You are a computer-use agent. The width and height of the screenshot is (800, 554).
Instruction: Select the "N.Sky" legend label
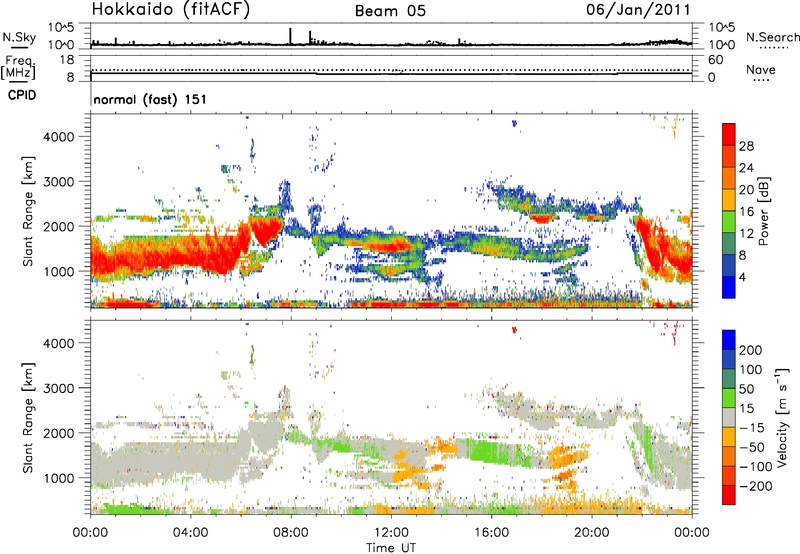[x=19, y=37]
